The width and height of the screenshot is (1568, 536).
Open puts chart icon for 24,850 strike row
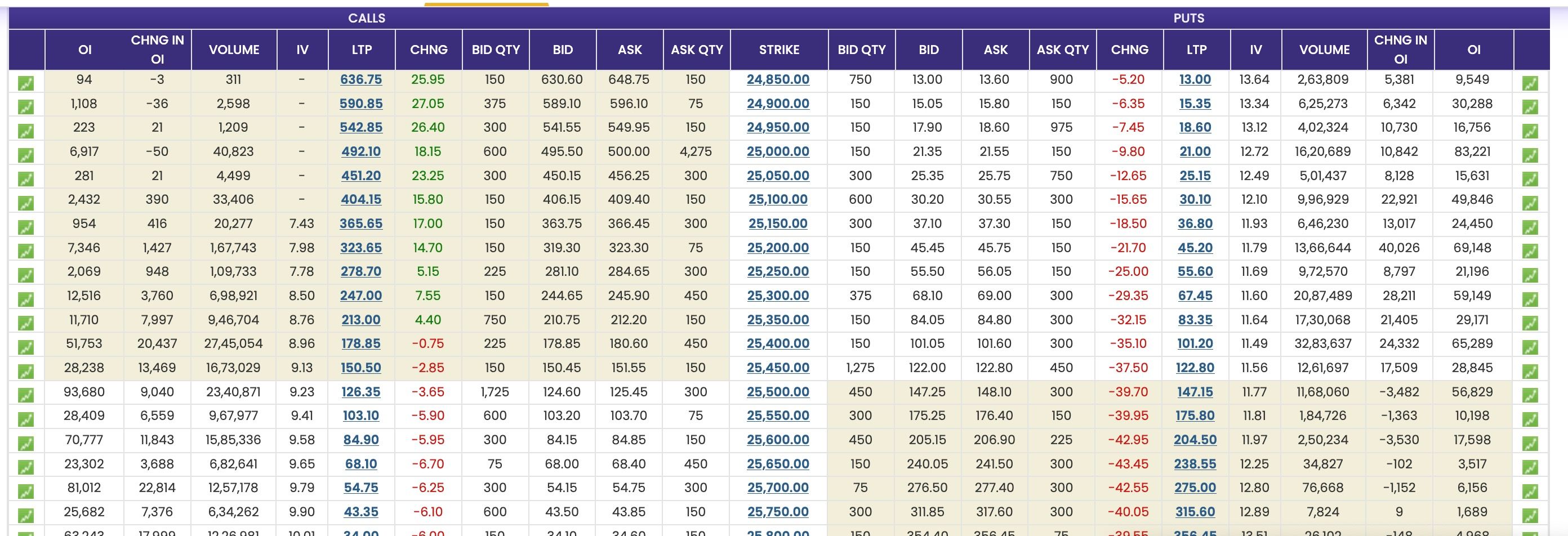pos(1530,83)
